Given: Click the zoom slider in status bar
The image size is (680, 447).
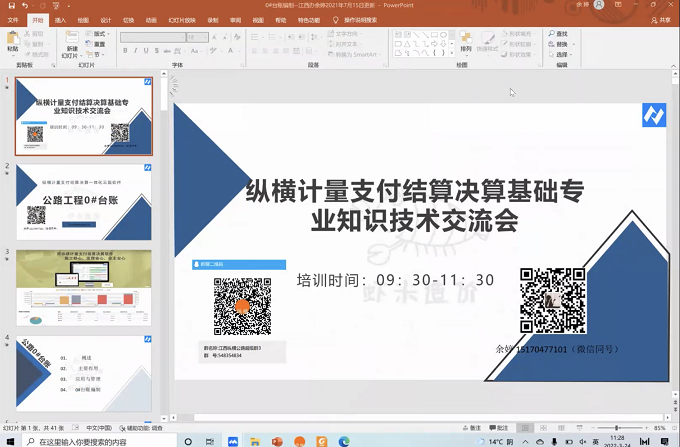Looking at the screenshot, I should point(620,428).
